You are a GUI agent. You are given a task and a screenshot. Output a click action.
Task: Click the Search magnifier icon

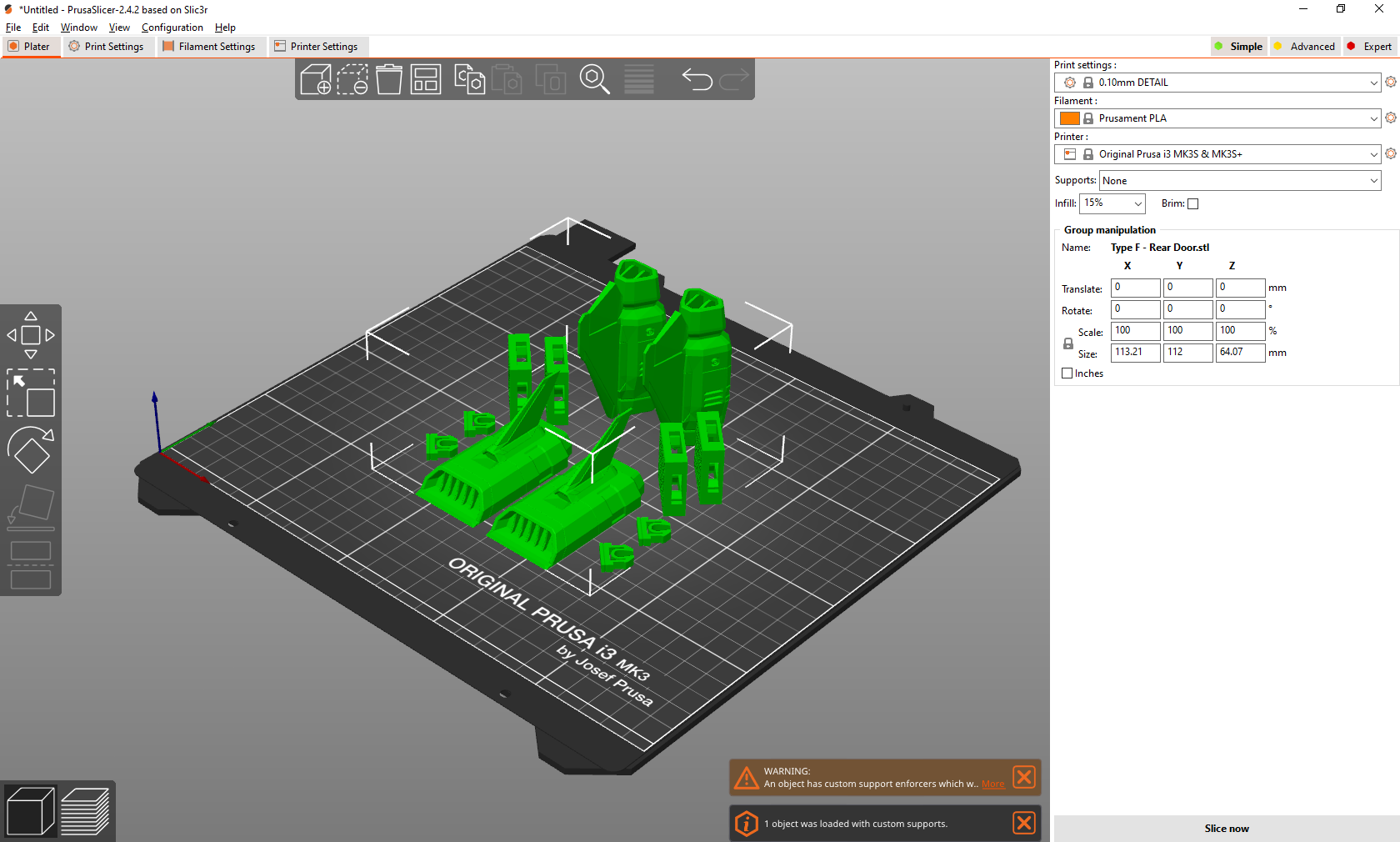pos(595,79)
